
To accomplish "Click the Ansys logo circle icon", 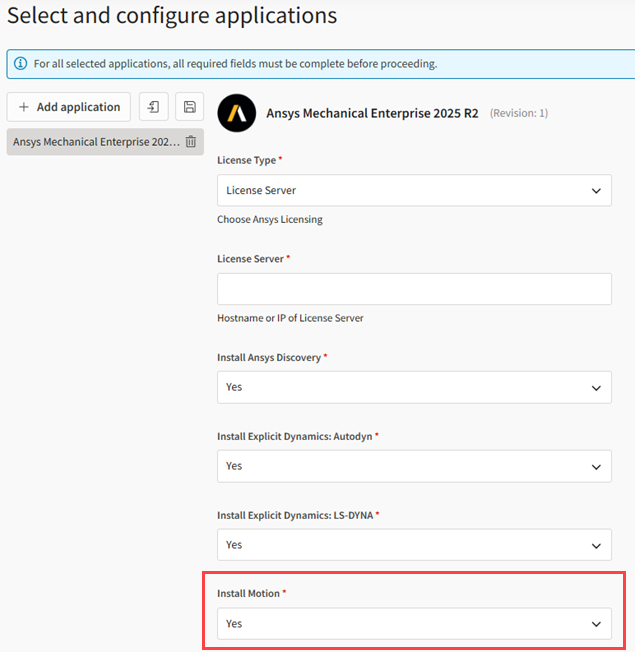I will pos(237,113).
